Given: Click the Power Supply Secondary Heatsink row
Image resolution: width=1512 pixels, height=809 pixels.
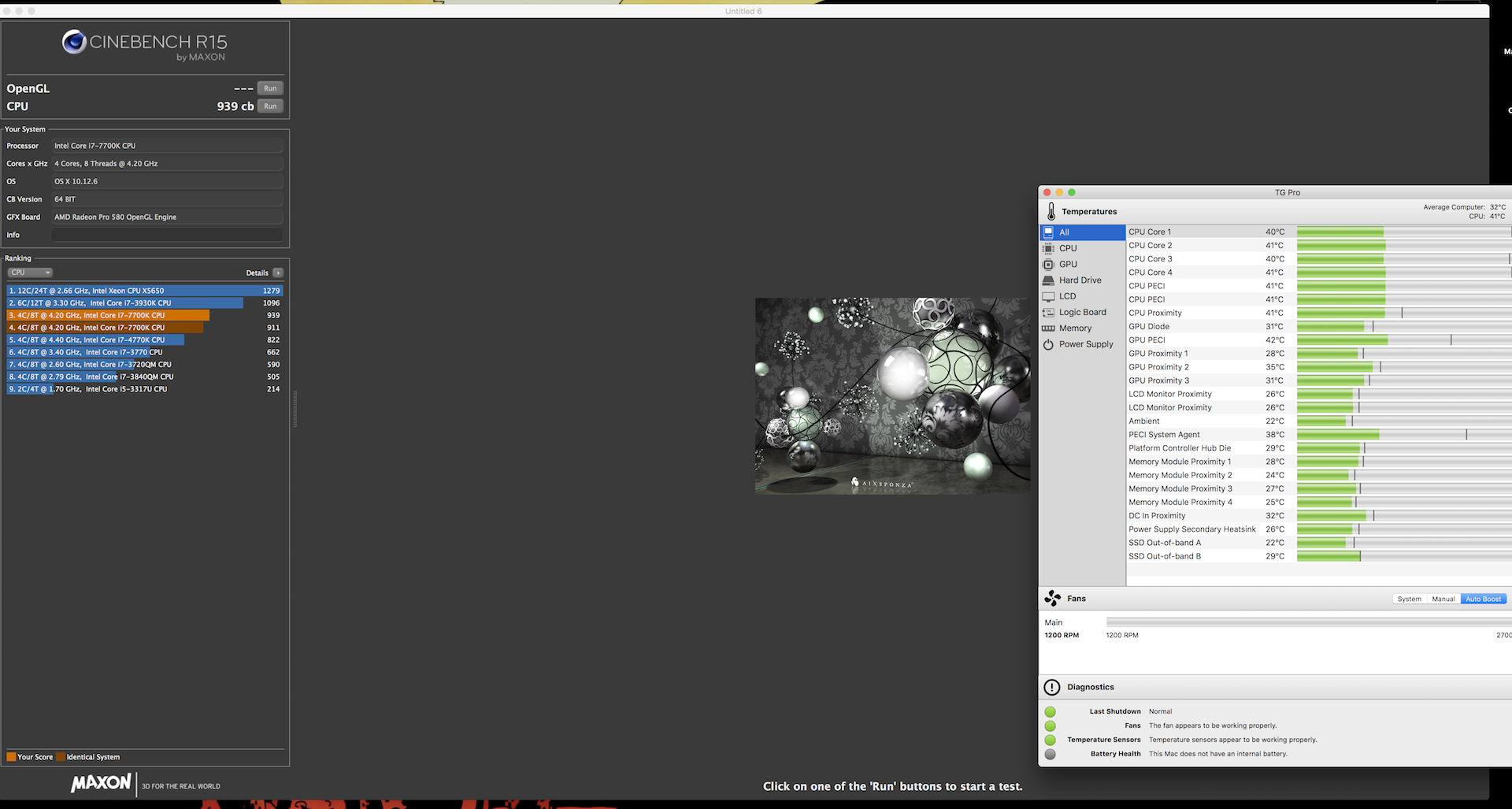Looking at the screenshot, I should click(x=1319, y=529).
